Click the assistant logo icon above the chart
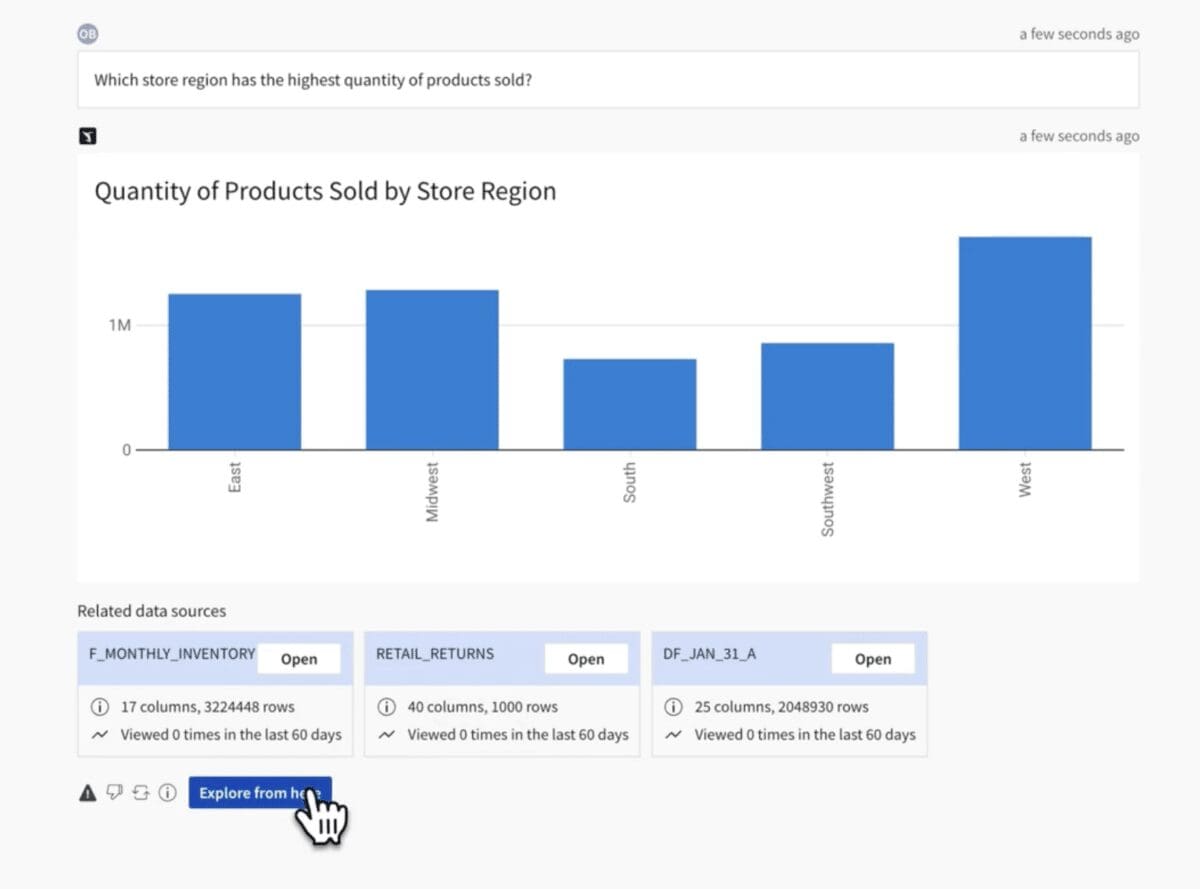The height and width of the screenshot is (889, 1200). click(88, 136)
